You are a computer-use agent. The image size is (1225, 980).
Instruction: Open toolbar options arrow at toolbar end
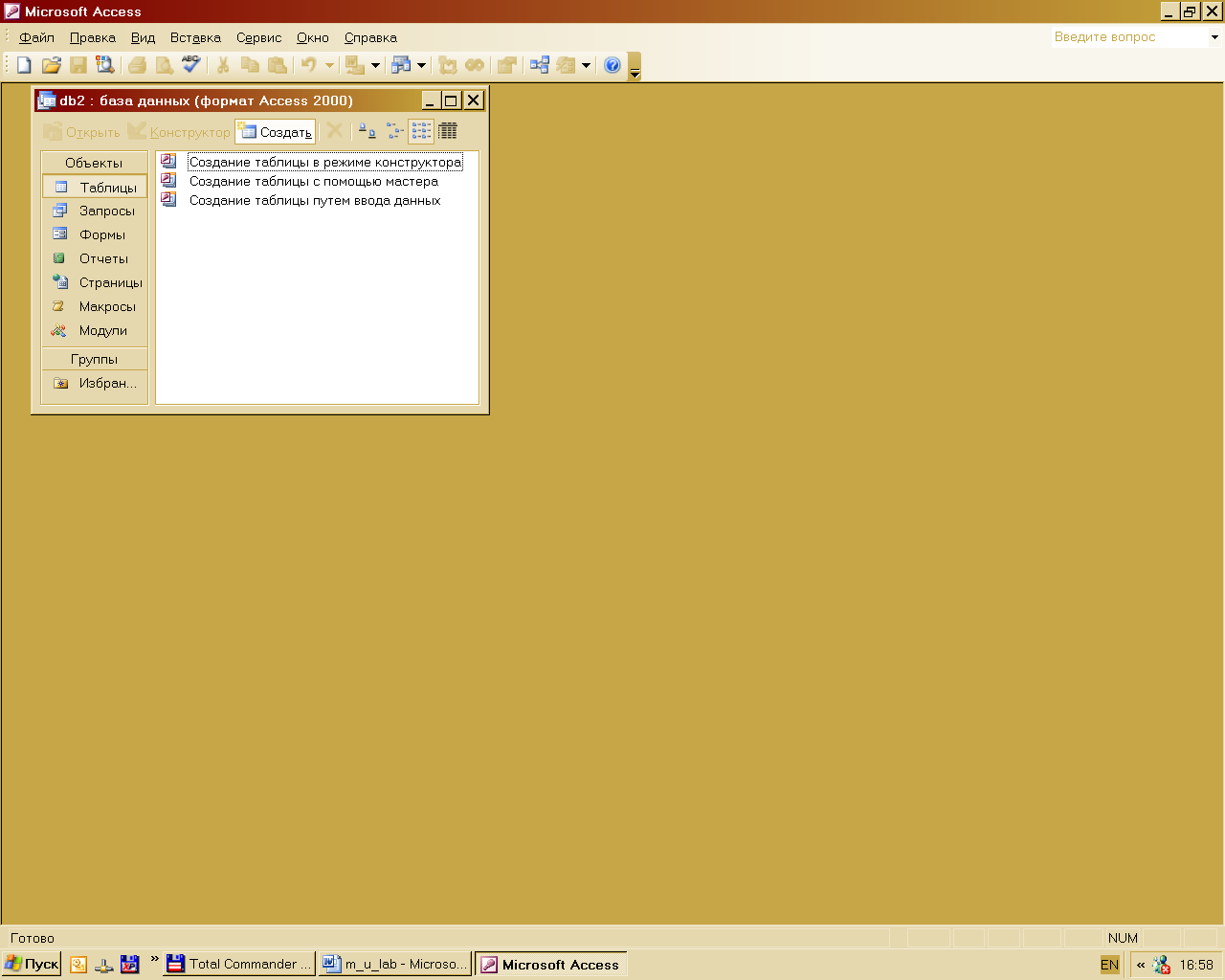click(634, 67)
